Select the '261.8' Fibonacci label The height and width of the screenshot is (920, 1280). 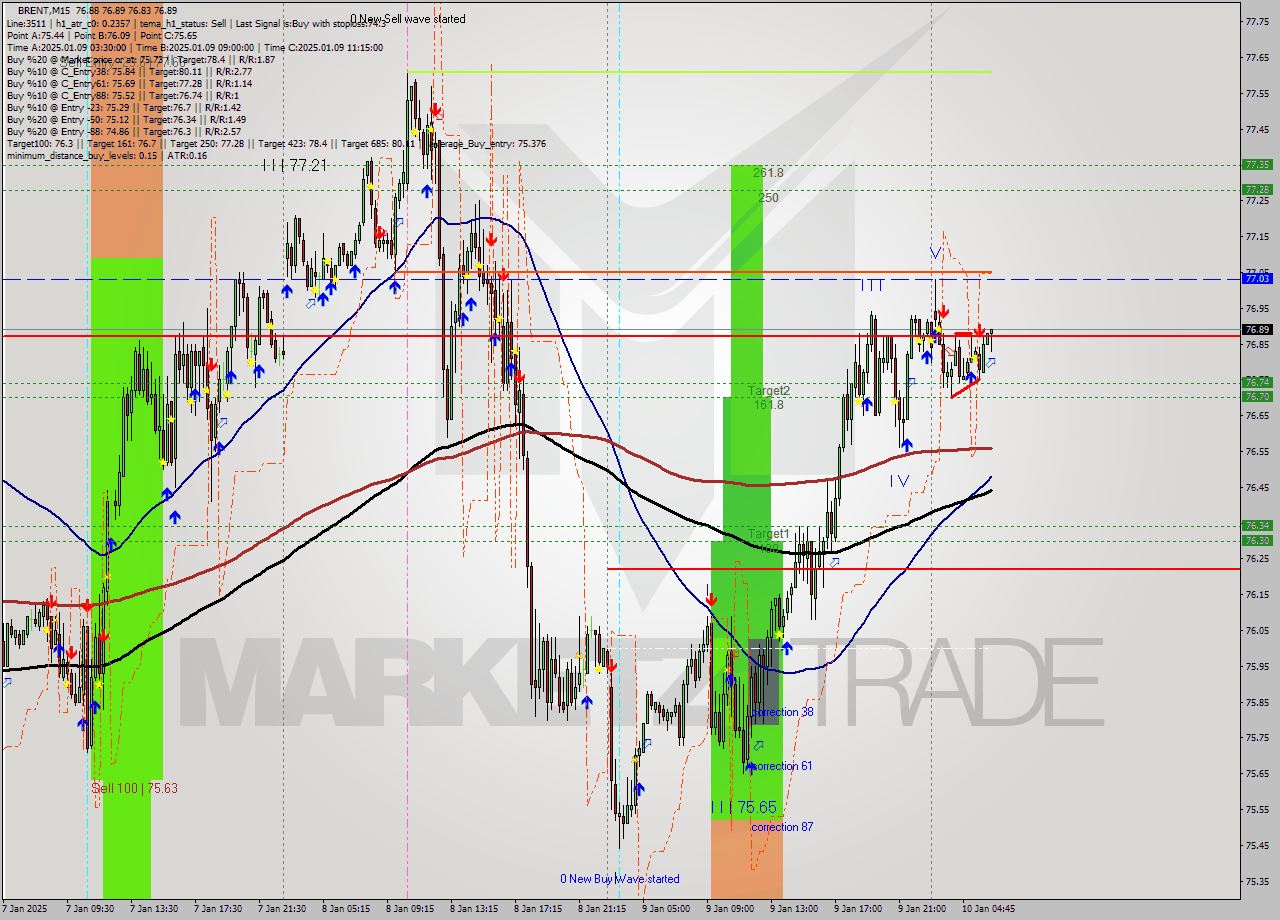point(768,173)
